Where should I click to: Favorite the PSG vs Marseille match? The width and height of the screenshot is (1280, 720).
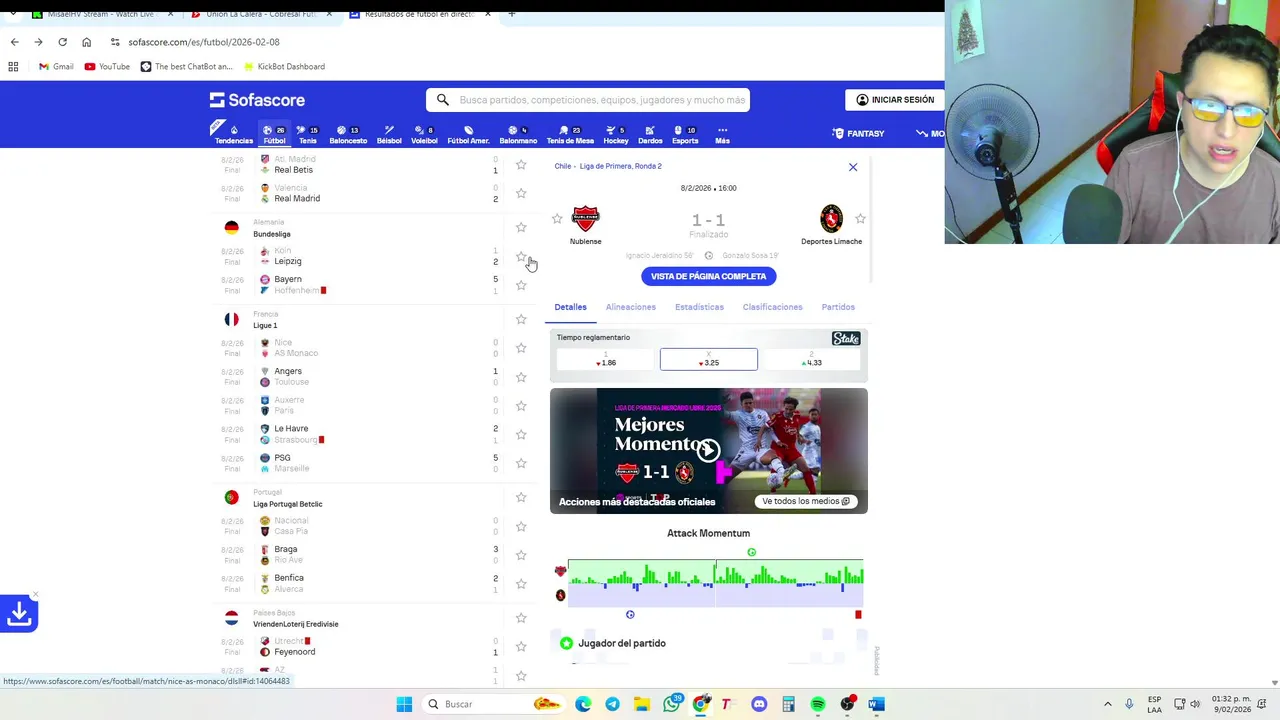pyautogui.click(x=521, y=463)
